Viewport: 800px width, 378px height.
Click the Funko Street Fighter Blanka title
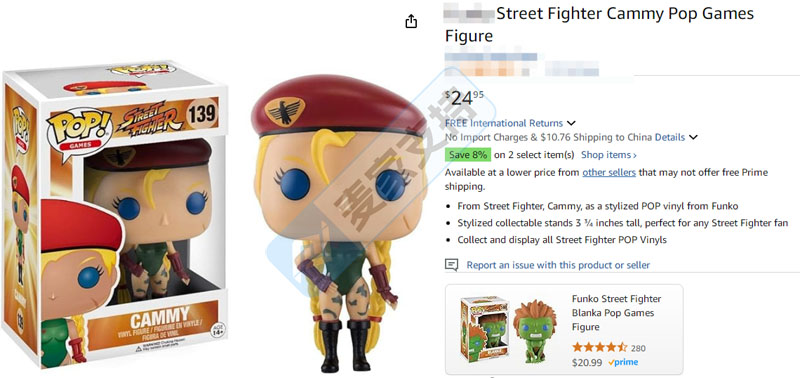point(616,313)
